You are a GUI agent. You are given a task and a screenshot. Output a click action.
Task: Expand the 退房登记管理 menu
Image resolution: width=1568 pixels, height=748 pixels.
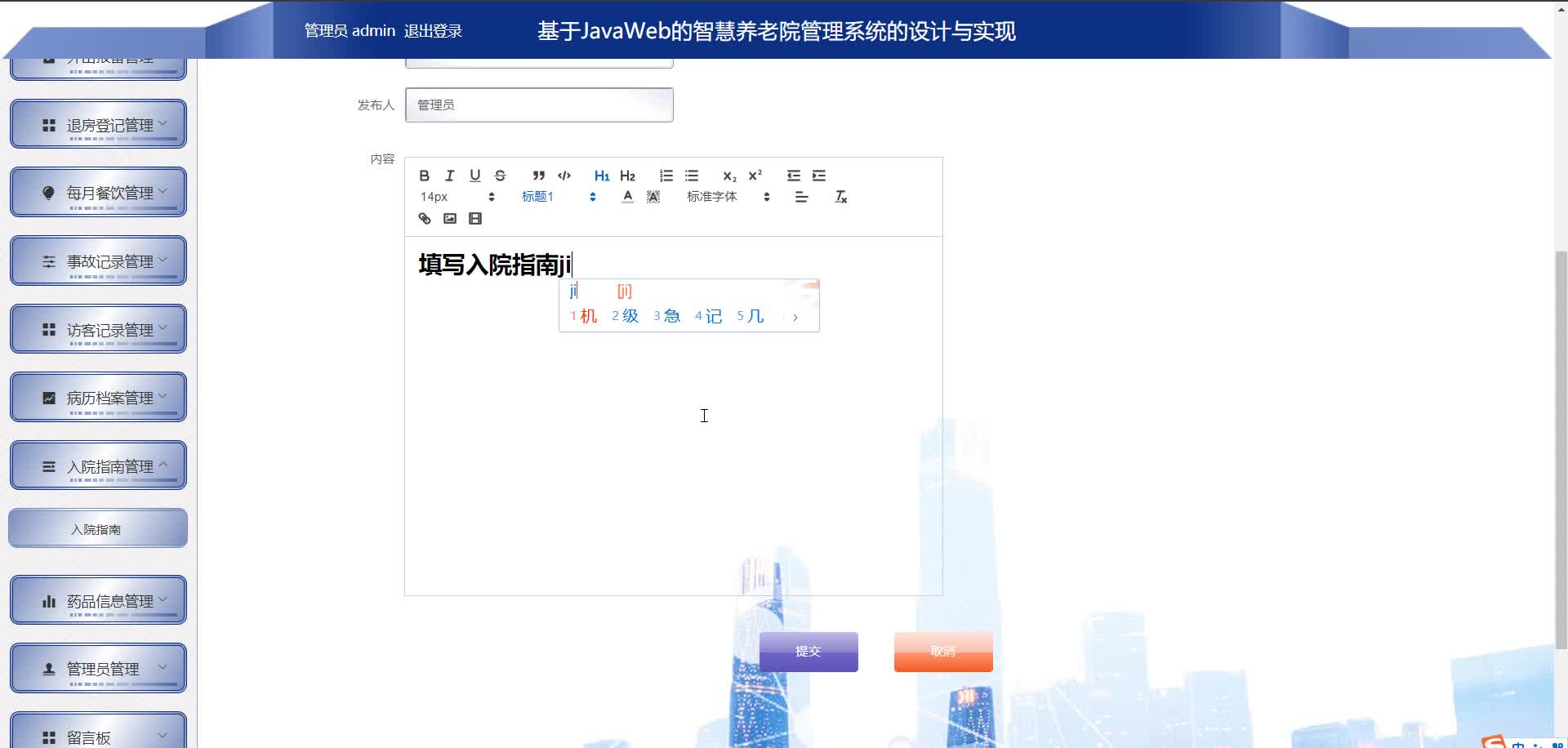pos(99,124)
